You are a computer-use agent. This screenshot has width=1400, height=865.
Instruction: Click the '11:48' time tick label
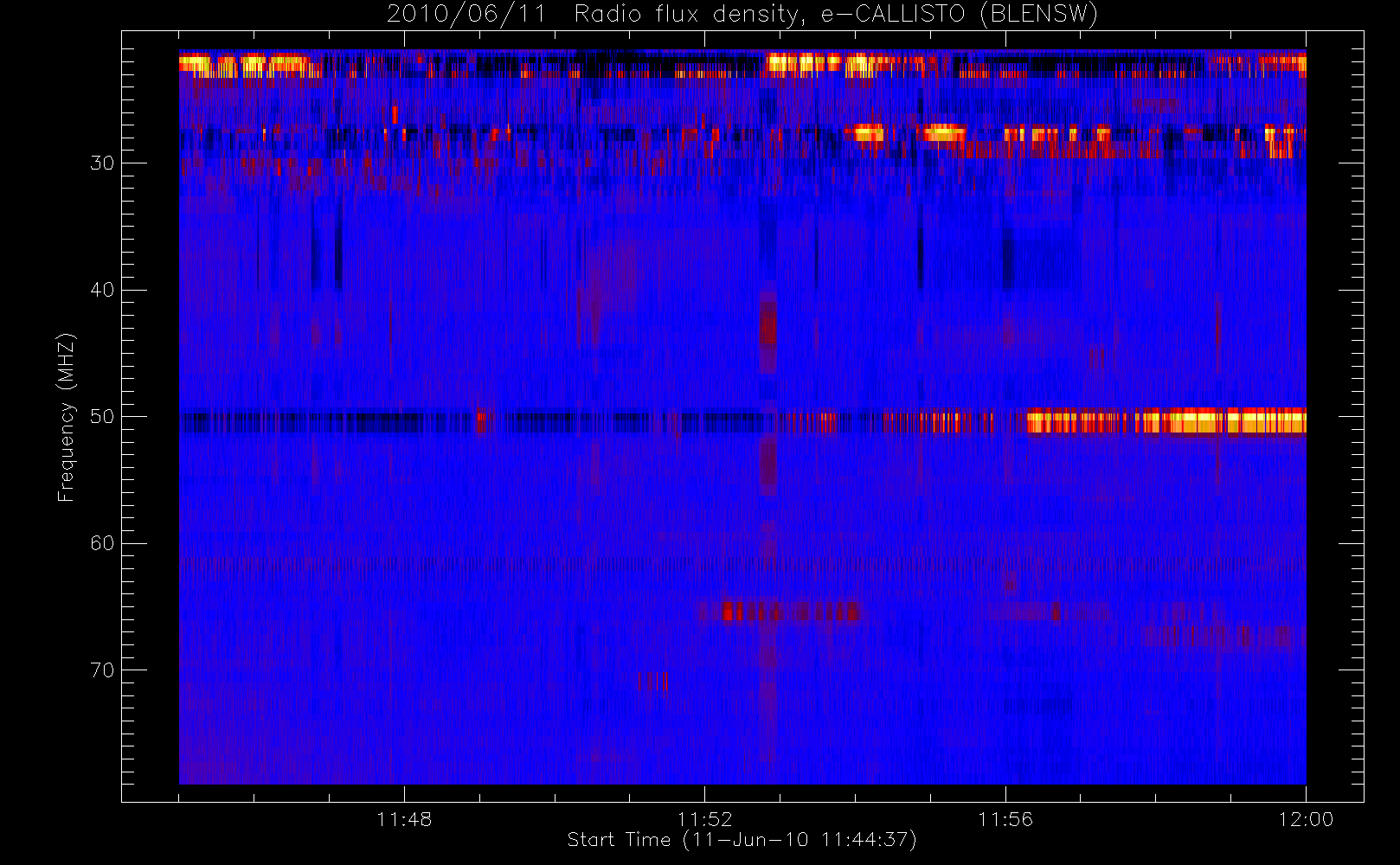[x=404, y=819]
